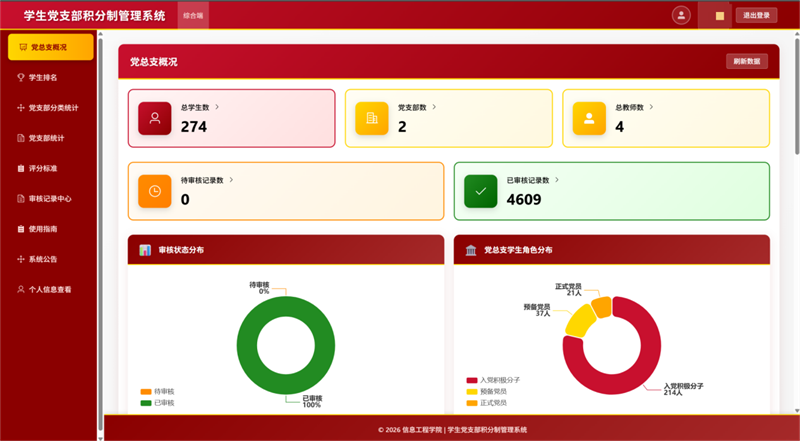Click the clock icon on 待审核记录数 card
Screen dimensions: 800x441
(155, 191)
